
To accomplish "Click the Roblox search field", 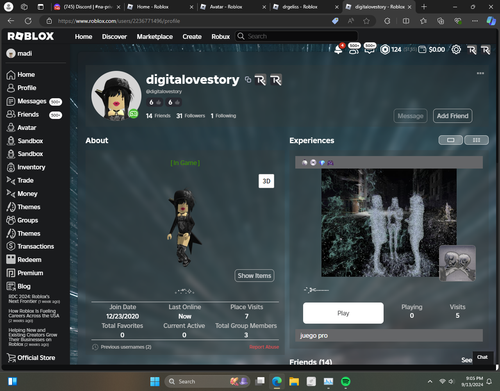I will tap(297, 36).
